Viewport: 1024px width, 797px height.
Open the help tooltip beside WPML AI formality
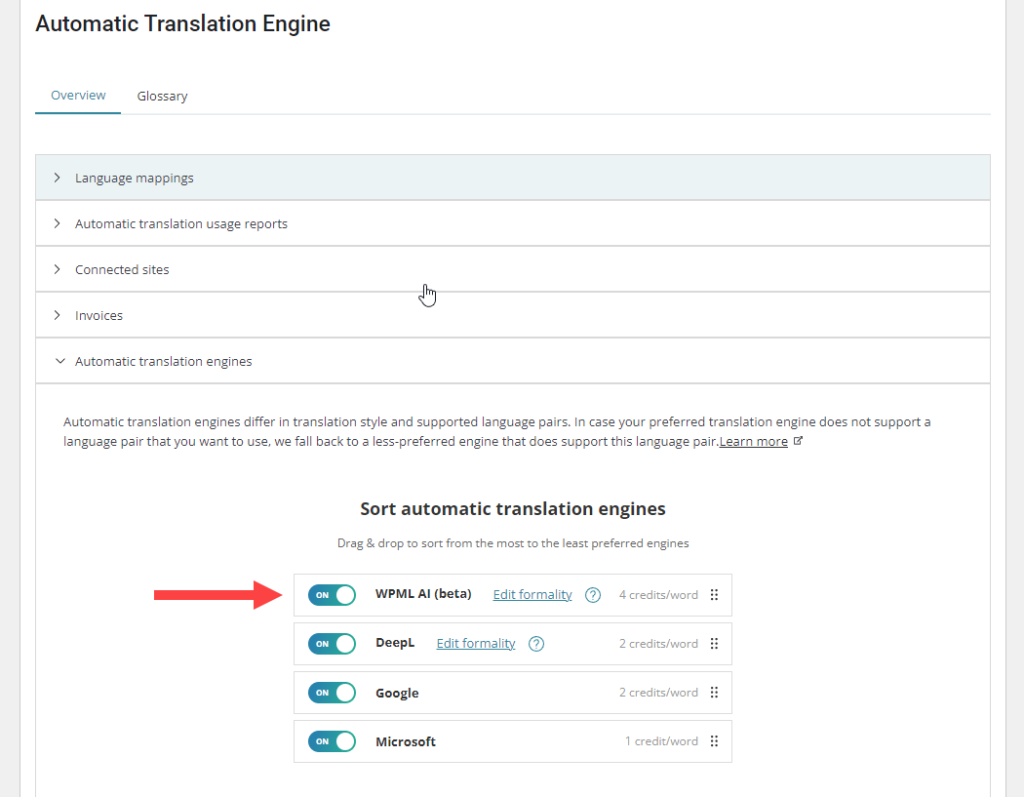coord(592,594)
